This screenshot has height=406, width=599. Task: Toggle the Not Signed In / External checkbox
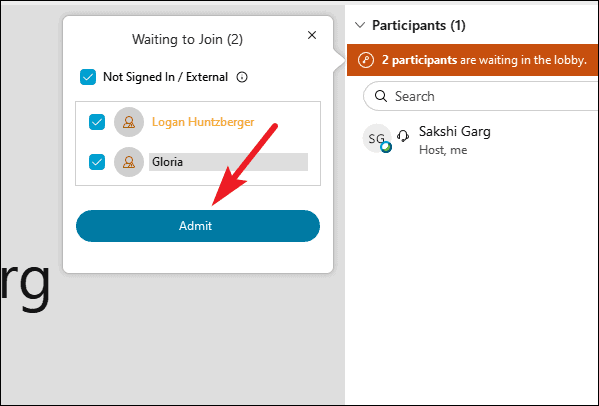[x=88, y=77]
